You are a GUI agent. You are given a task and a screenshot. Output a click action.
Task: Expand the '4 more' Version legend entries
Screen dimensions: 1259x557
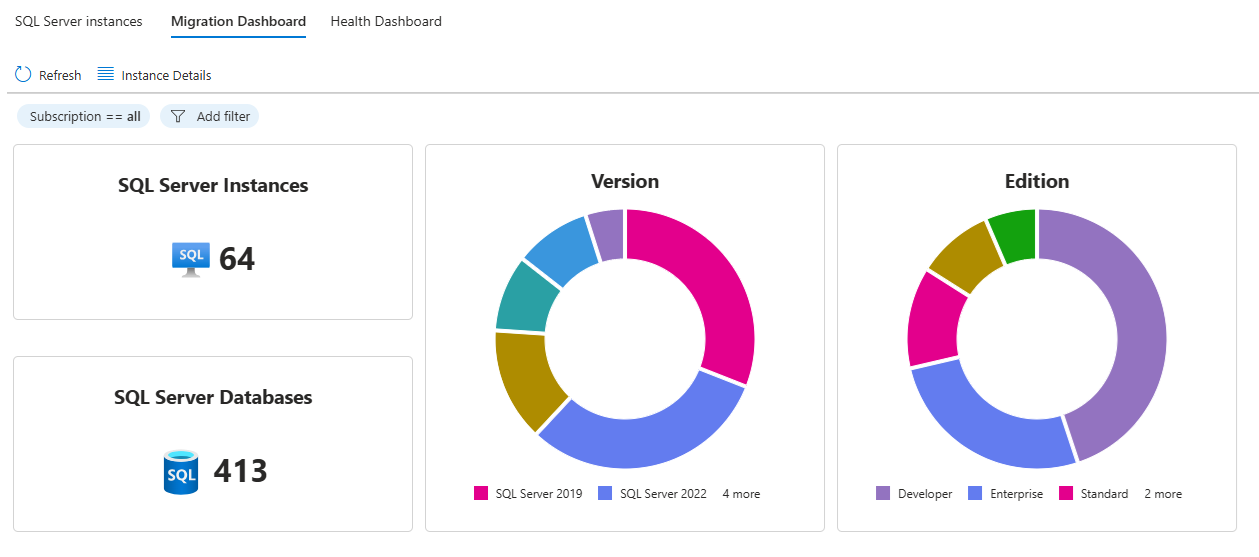pyautogui.click(x=741, y=493)
